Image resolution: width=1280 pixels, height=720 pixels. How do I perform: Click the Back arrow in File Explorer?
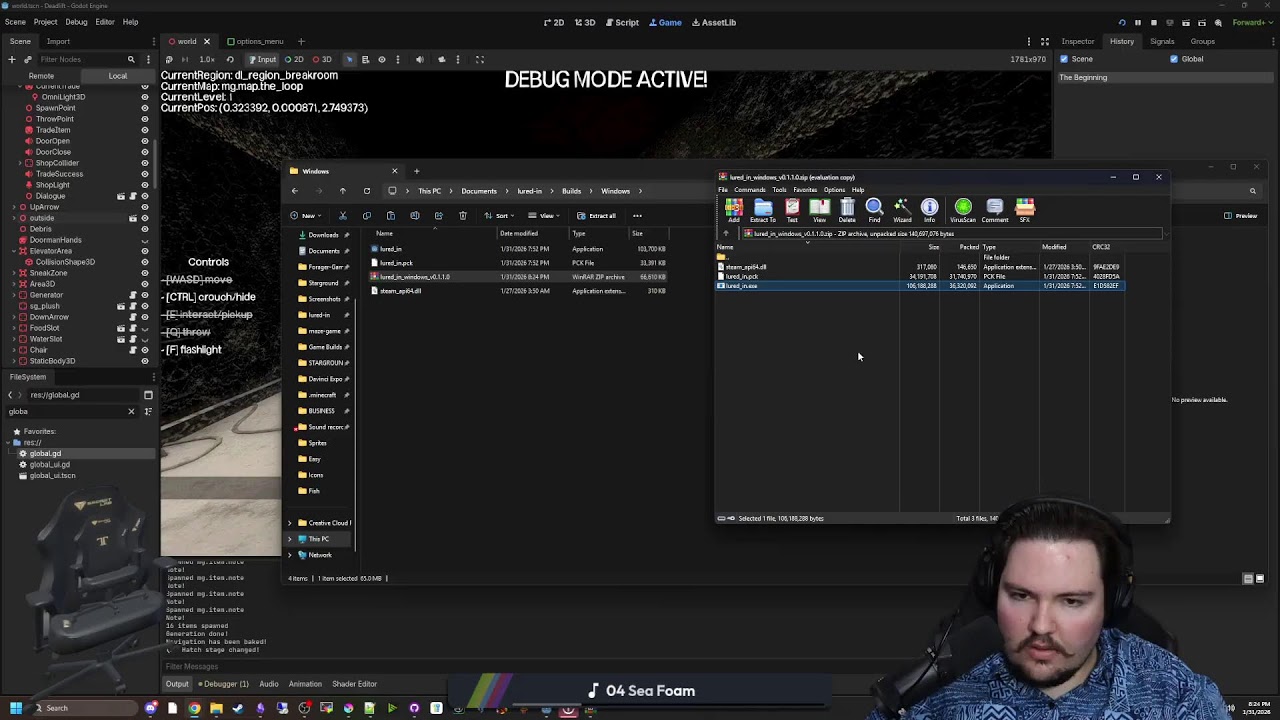click(x=294, y=191)
